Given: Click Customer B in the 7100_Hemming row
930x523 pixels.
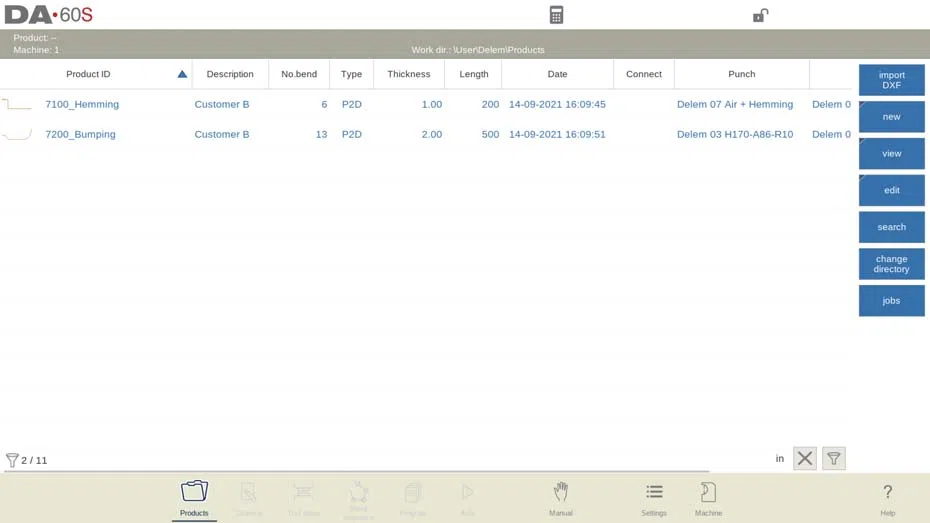Looking at the screenshot, I should pyautogui.click(x=222, y=104).
